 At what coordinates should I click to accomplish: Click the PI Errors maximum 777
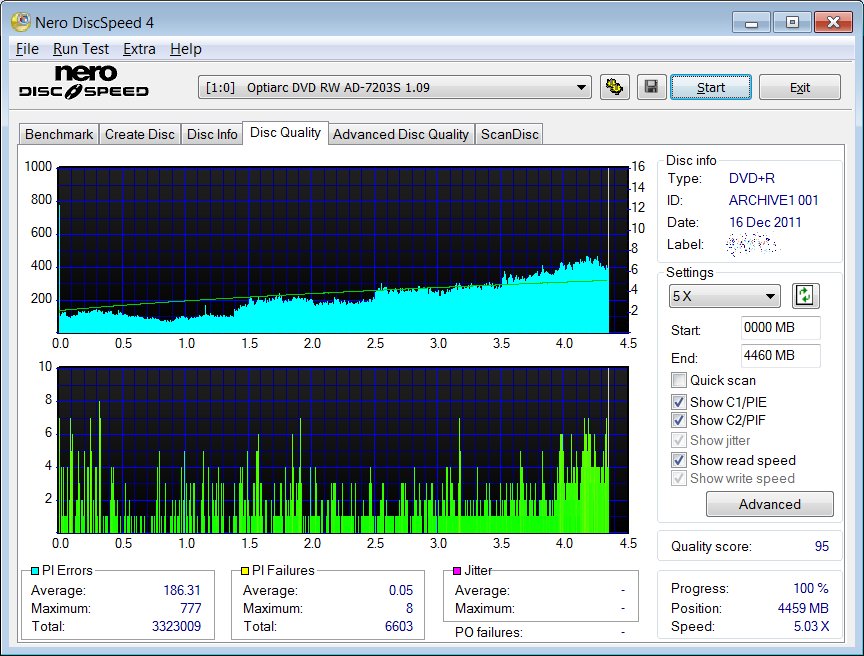click(x=191, y=608)
